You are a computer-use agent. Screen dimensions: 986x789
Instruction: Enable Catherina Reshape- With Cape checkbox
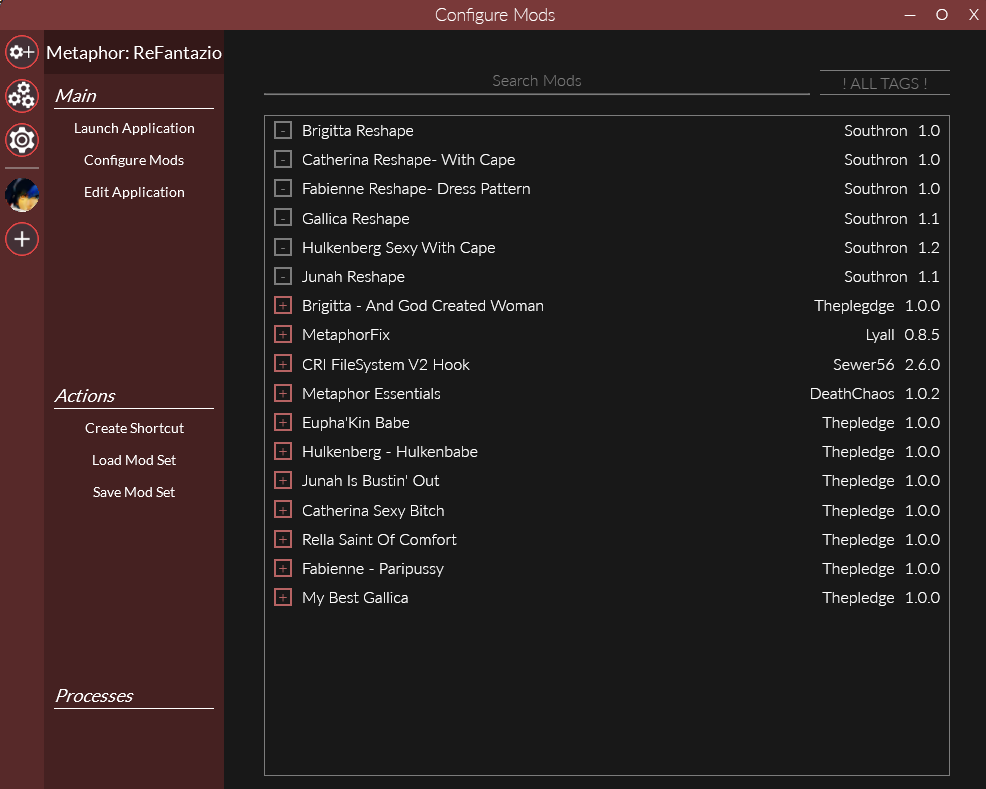283,160
